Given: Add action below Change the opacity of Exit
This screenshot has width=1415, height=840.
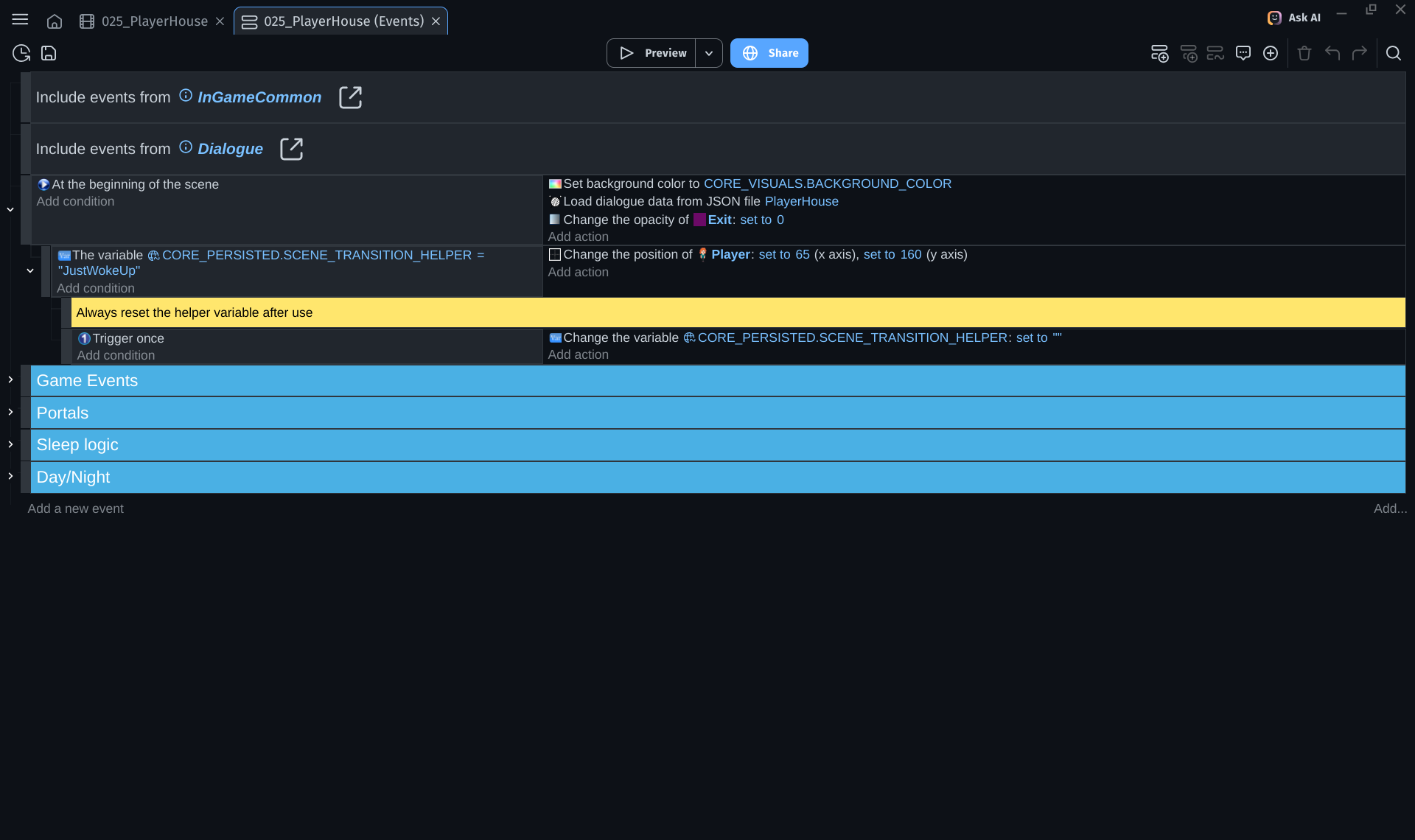Looking at the screenshot, I should [578, 237].
